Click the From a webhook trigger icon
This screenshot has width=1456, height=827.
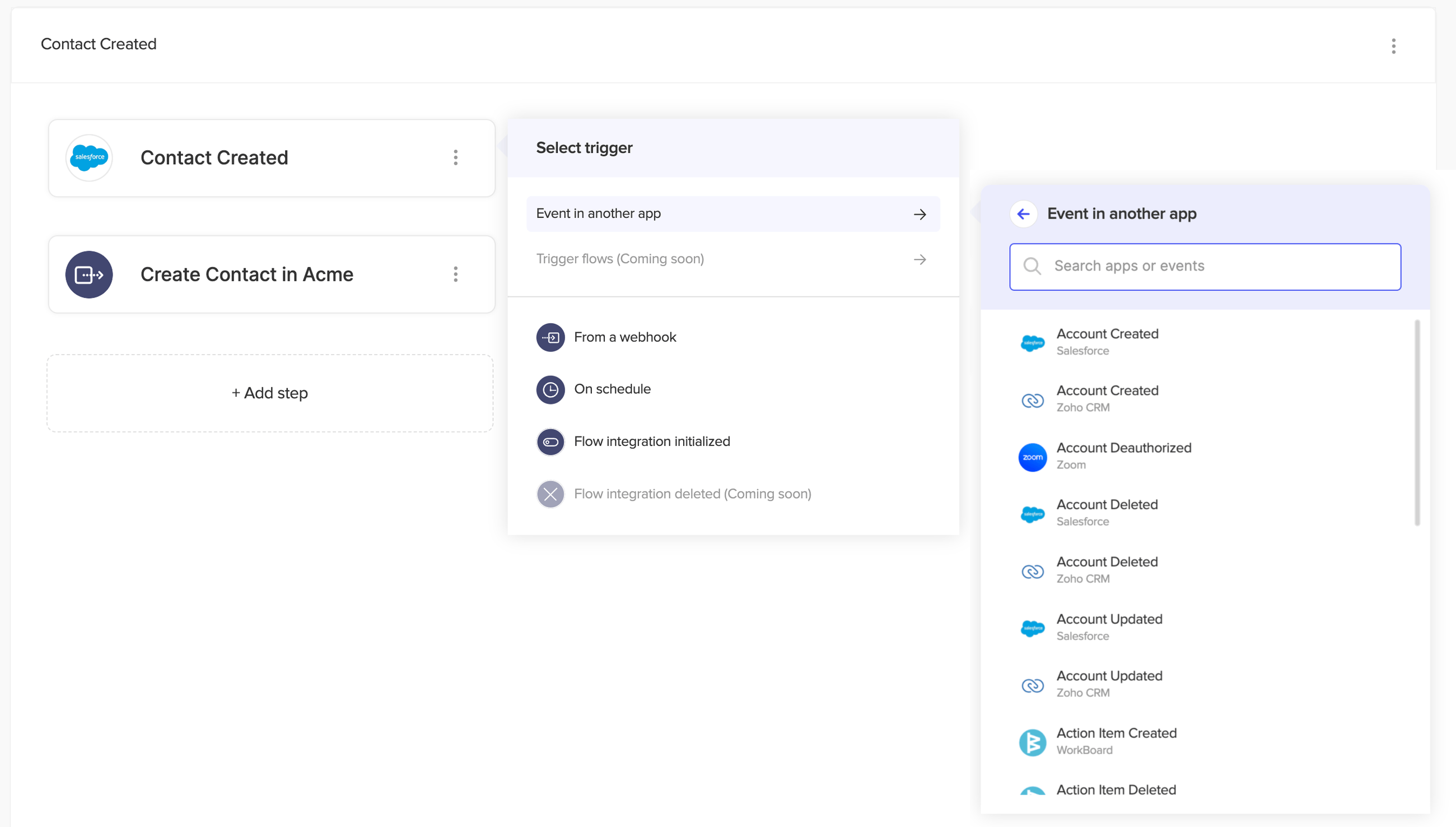point(549,336)
